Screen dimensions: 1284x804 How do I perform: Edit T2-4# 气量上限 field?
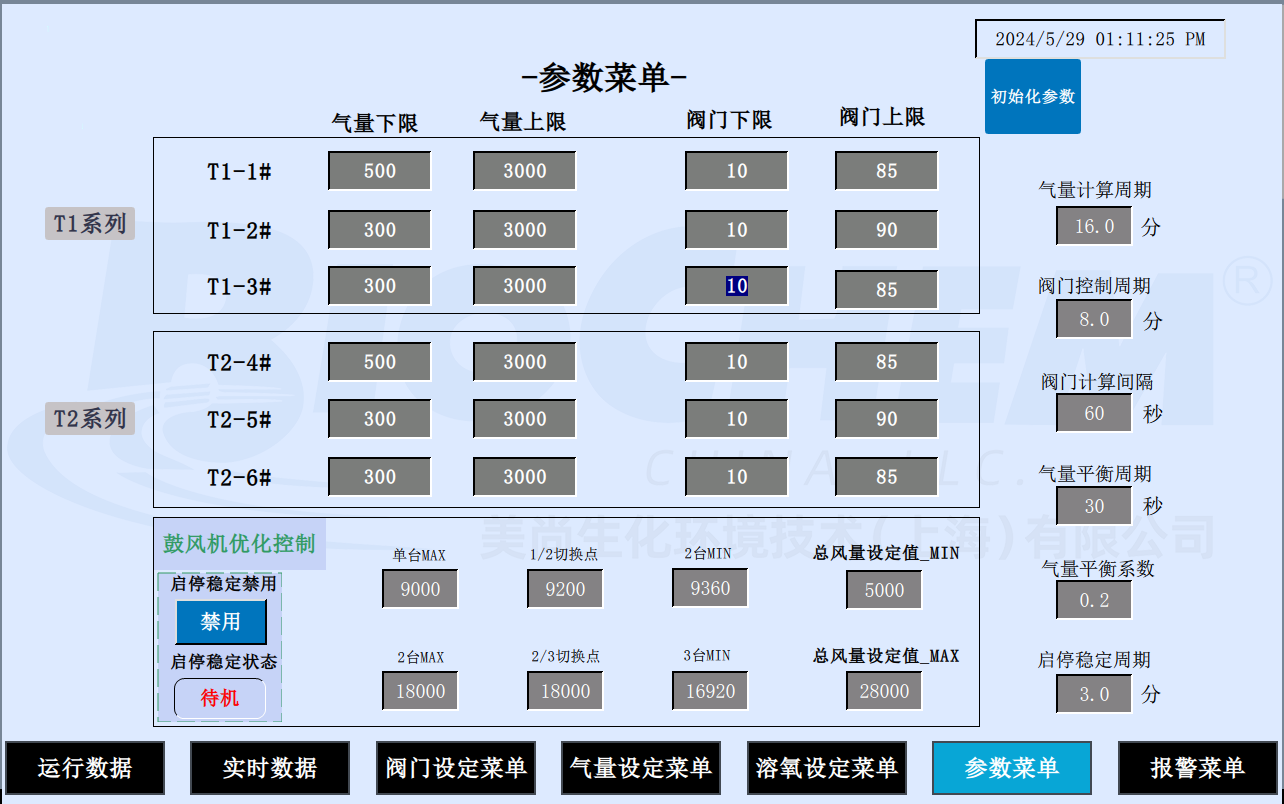tap(525, 362)
